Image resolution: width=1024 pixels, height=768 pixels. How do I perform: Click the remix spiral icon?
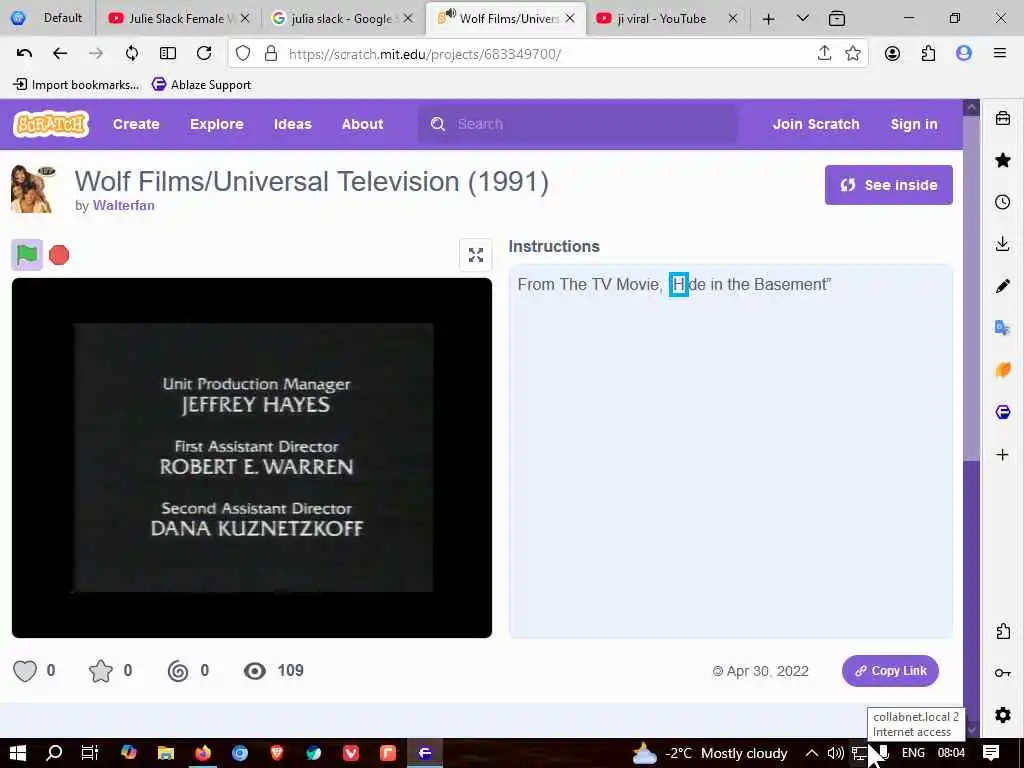[178, 671]
